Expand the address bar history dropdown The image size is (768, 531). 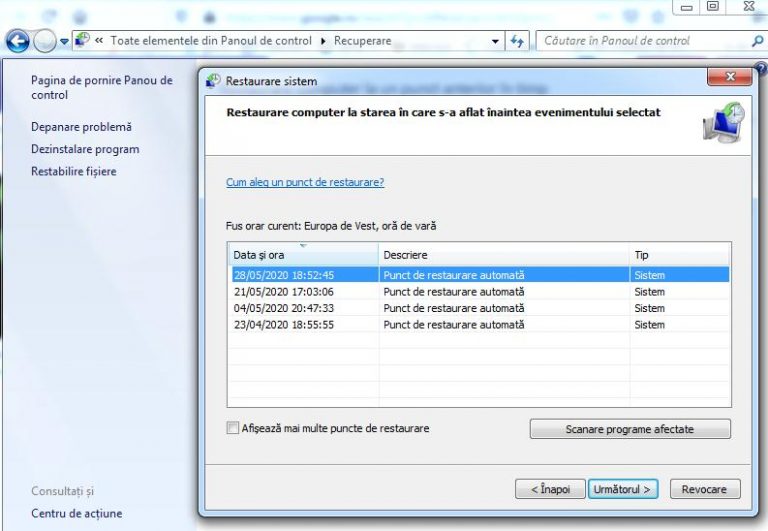click(496, 41)
